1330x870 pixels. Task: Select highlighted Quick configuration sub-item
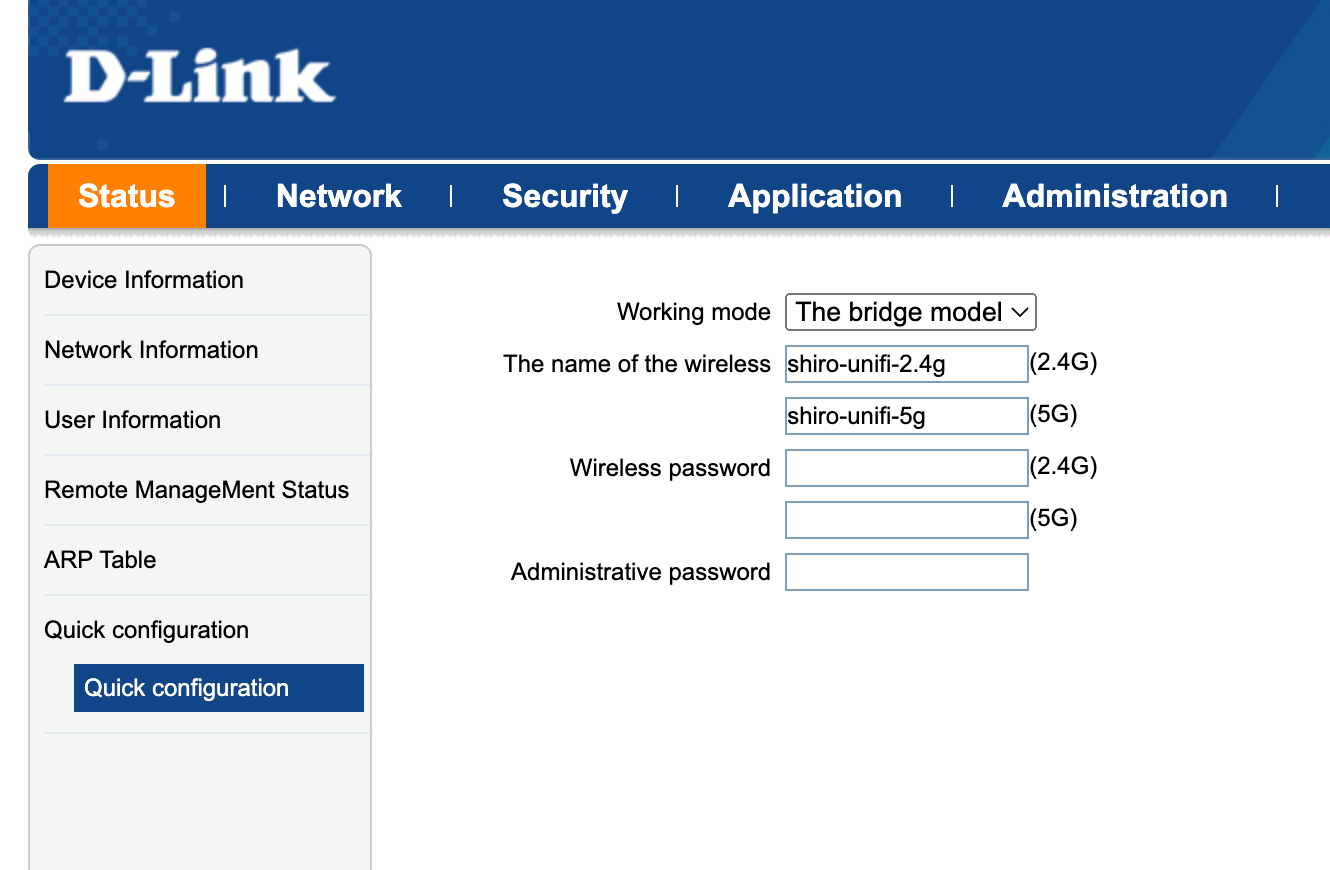[219, 688]
